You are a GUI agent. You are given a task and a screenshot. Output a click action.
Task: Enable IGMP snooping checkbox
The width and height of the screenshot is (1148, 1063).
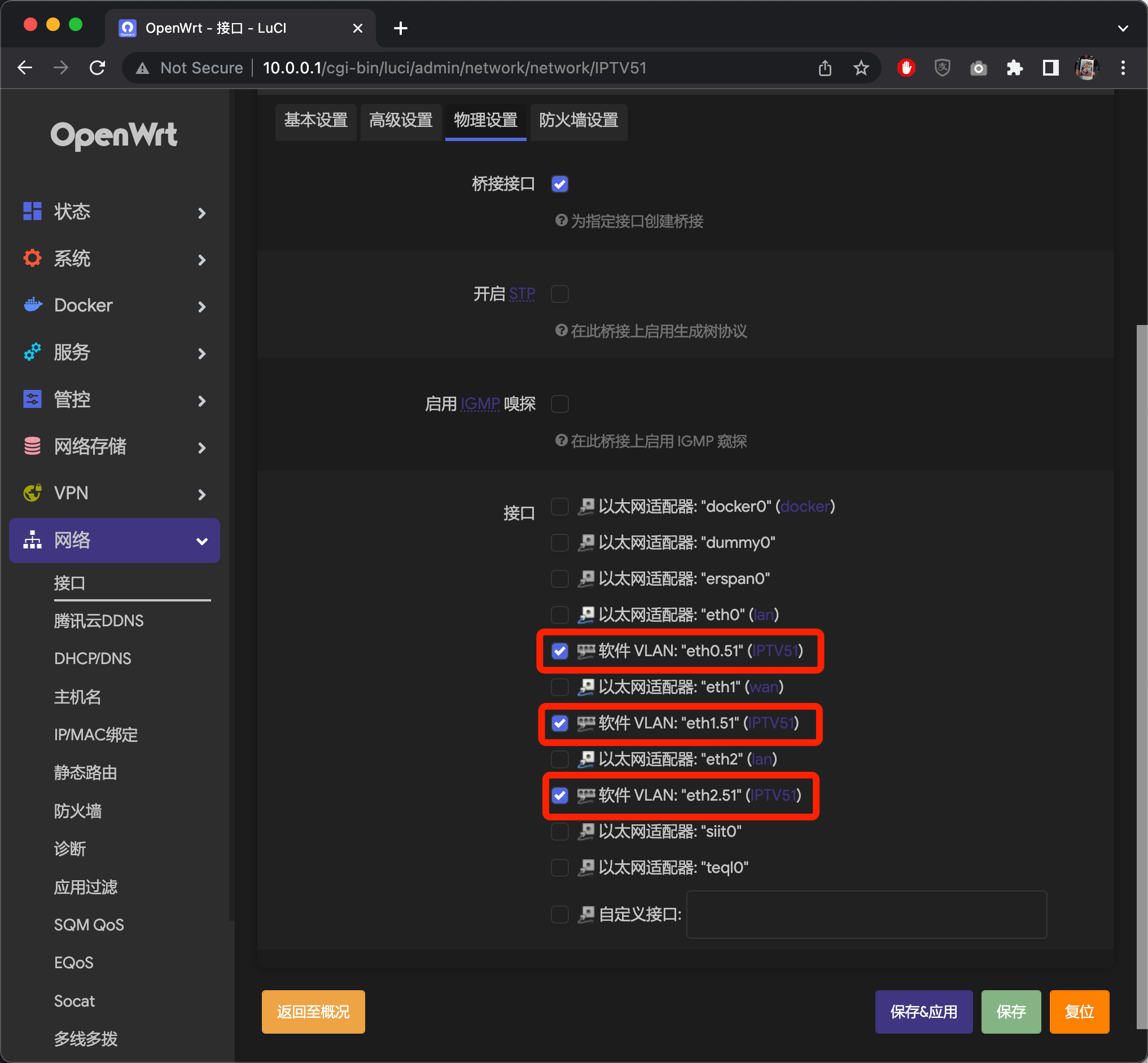tap(559, 403)
